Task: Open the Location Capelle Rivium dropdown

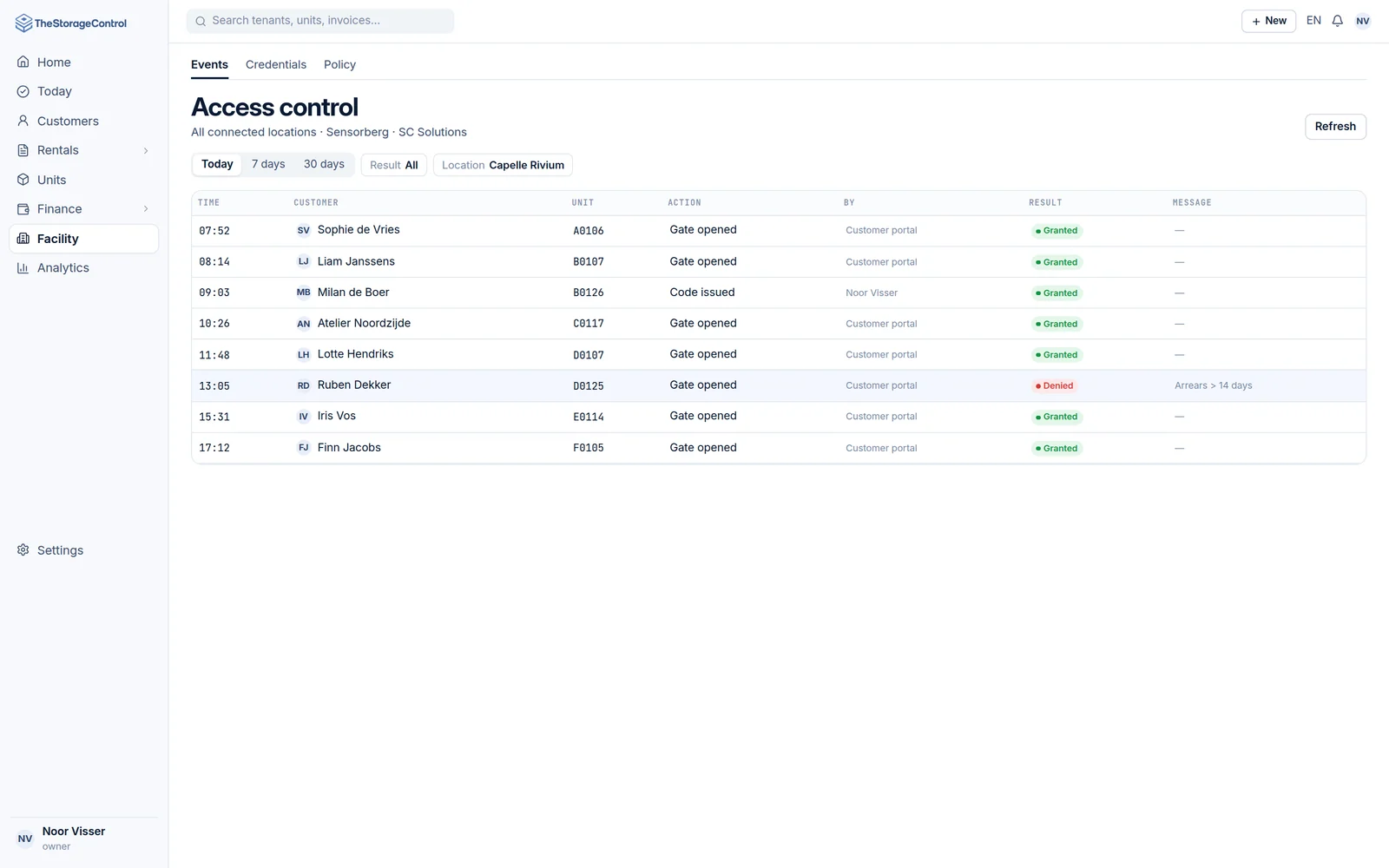Action: point(503,165)
